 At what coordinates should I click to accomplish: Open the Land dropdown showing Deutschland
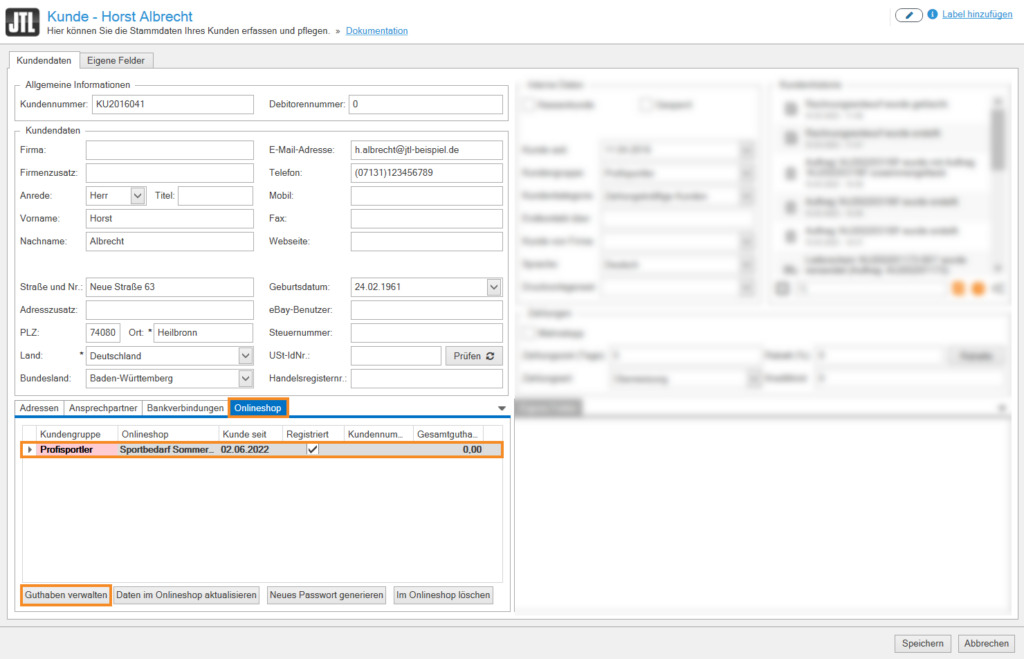(x=245, y=356)
